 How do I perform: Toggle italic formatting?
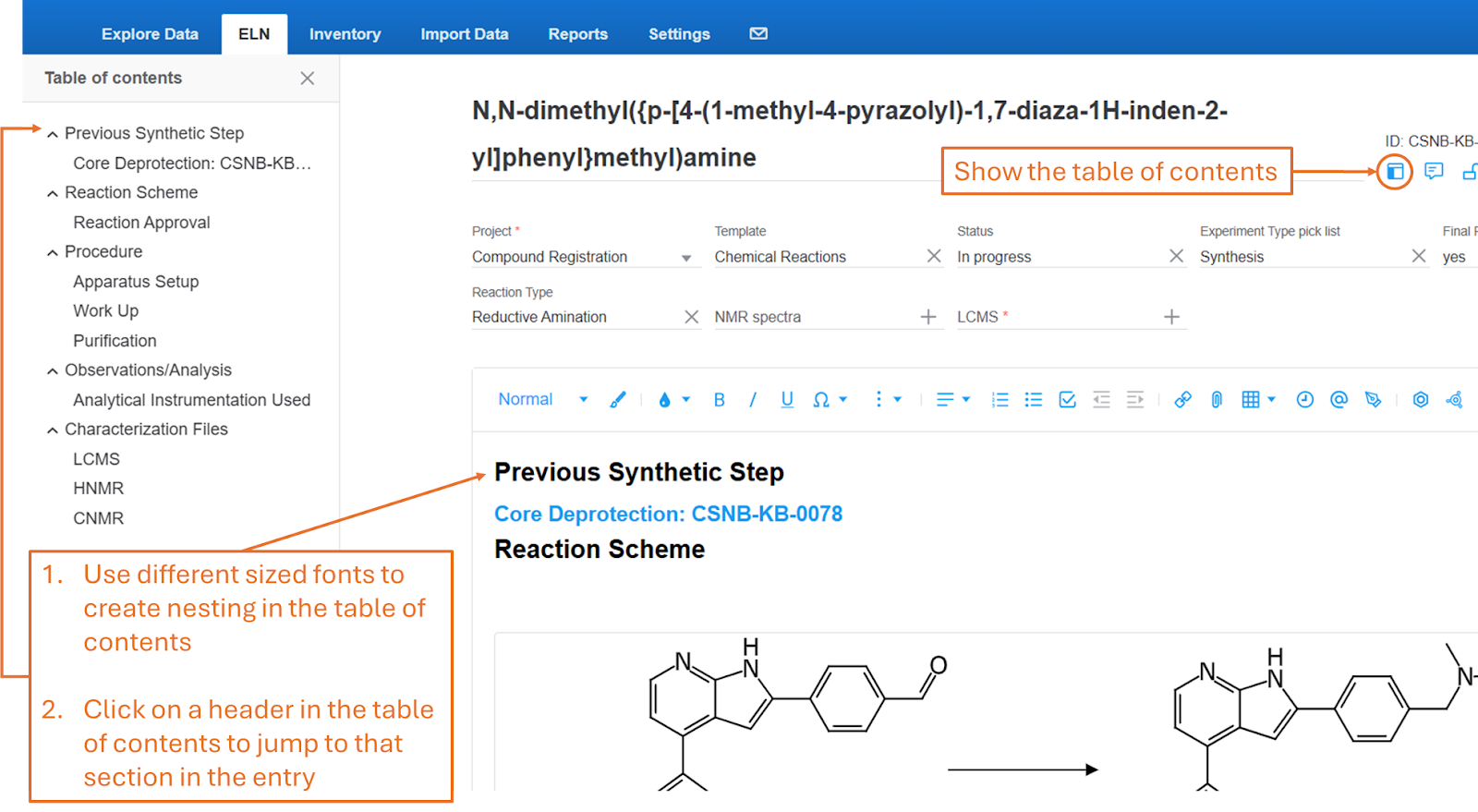pos(753,399)
